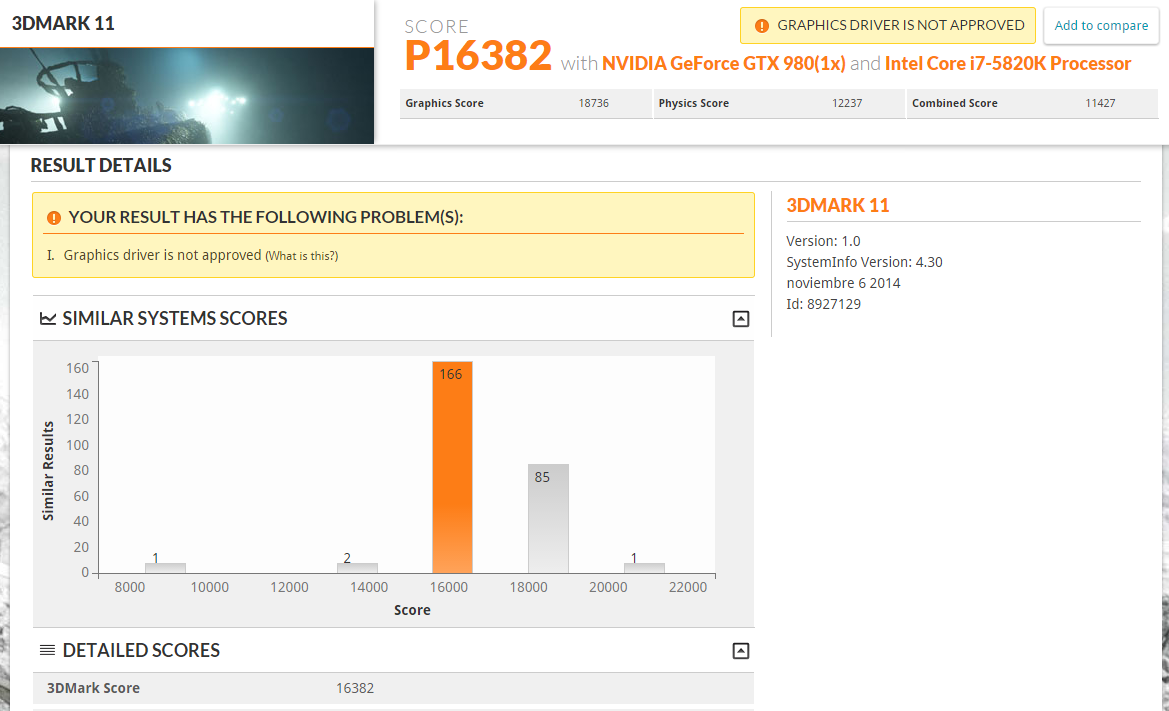Click the chart icon beside Similar Systems Scores

click(x=48, y=318)
